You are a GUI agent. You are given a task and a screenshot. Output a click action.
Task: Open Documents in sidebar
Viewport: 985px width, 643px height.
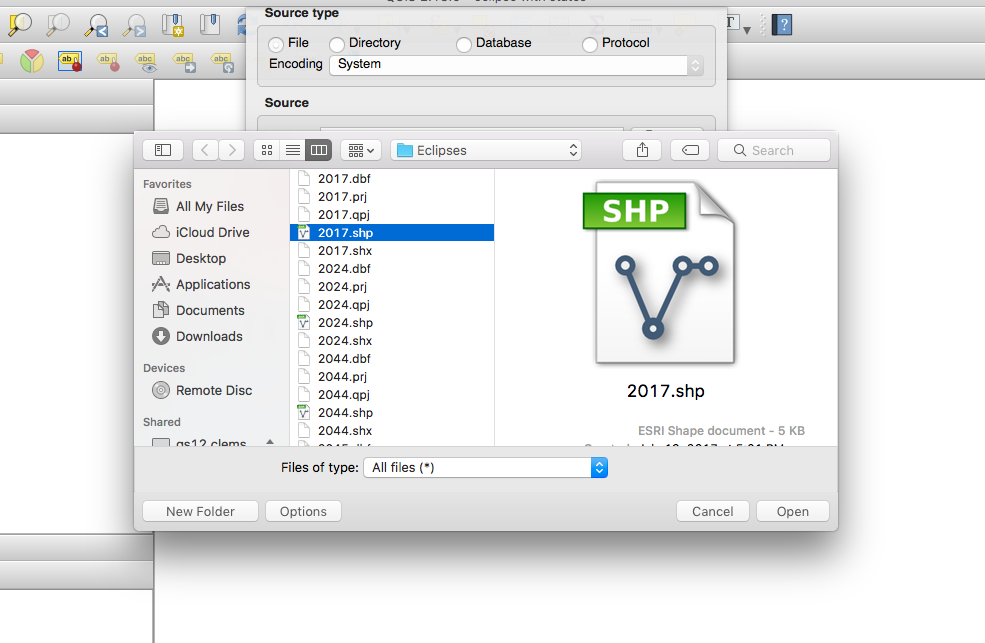coord(210,310)
